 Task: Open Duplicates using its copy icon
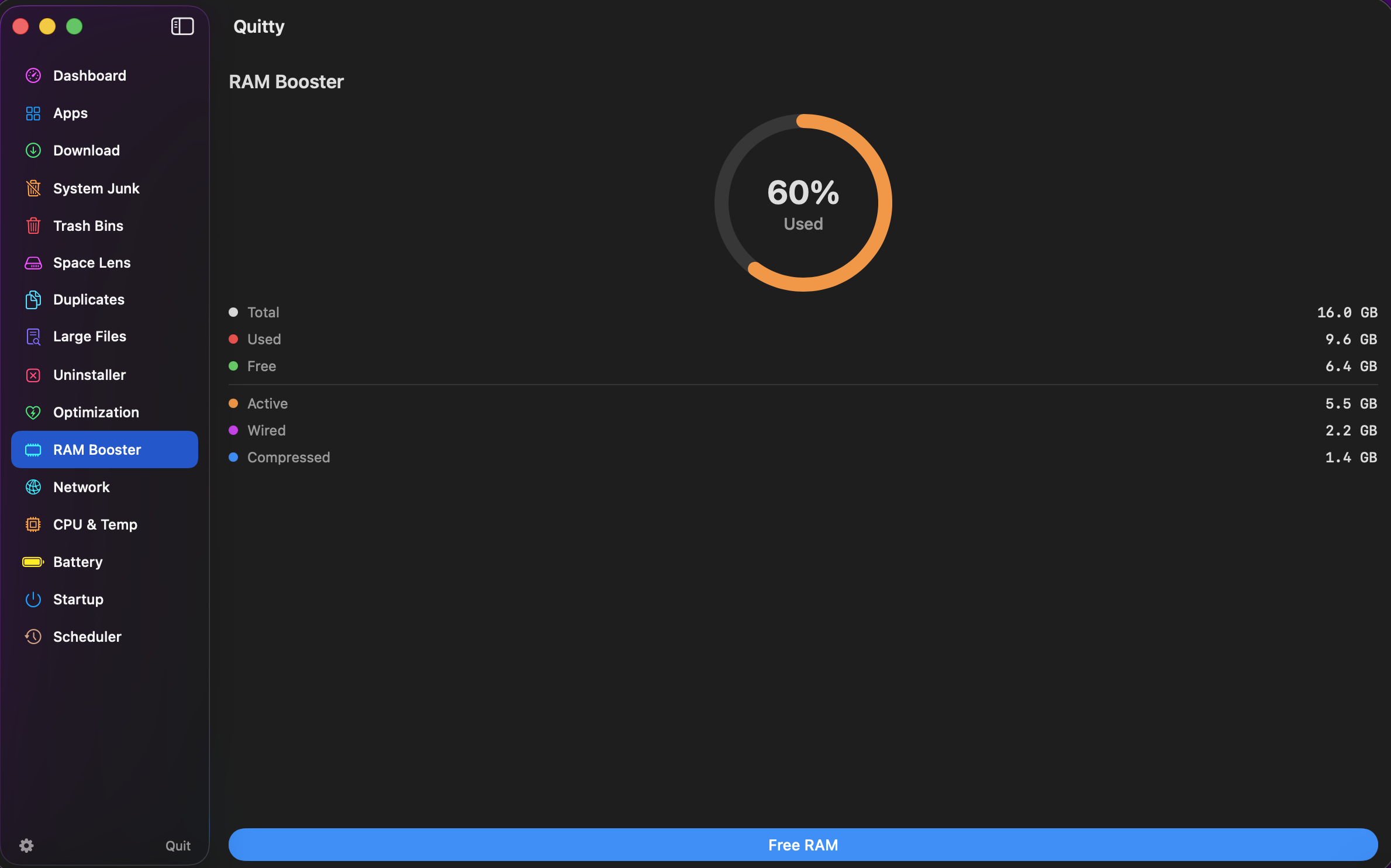pyautogui.click(x=33, y=300)
